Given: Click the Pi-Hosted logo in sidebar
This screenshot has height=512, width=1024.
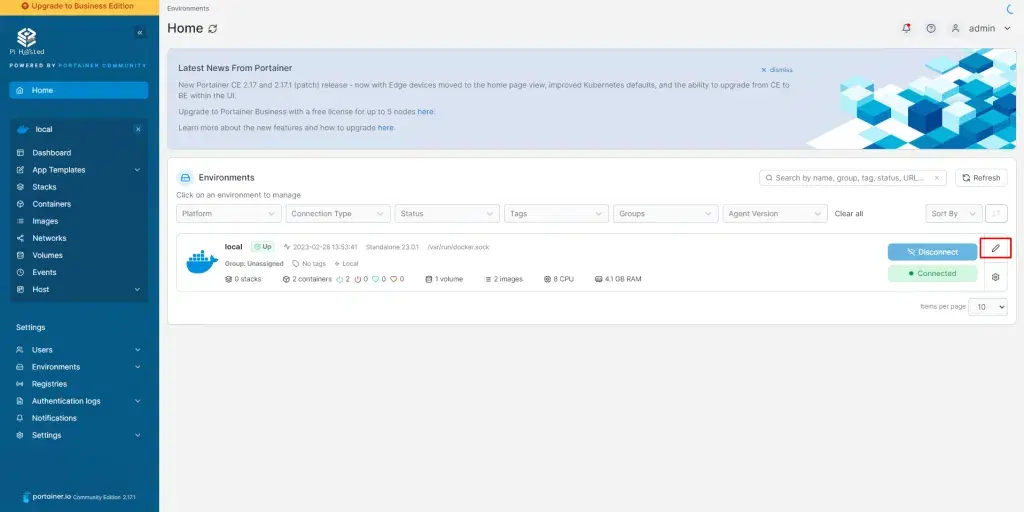Looking at the screenshot, I should point(27,41).
